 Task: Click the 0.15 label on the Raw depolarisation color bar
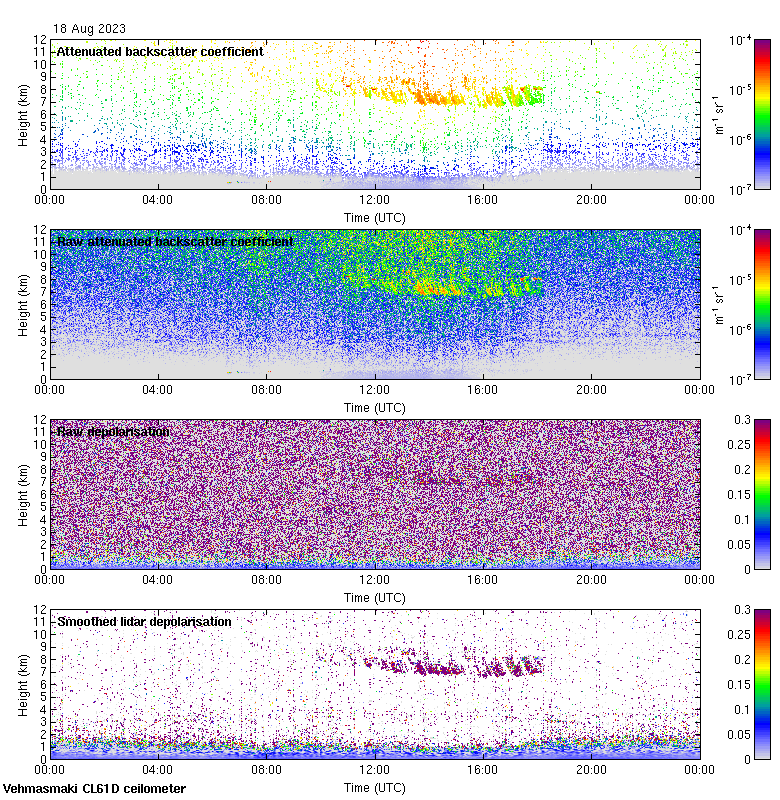coord(739,495)
